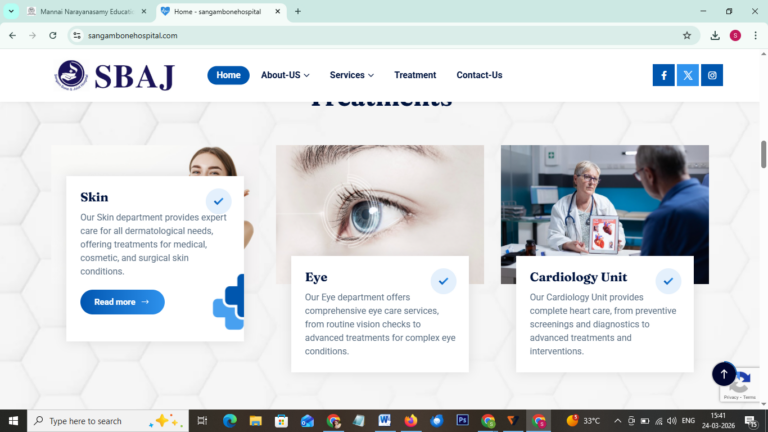Reload the page with refresh icon
Viewport: 768px width, 432px height.
pos(53,35)
